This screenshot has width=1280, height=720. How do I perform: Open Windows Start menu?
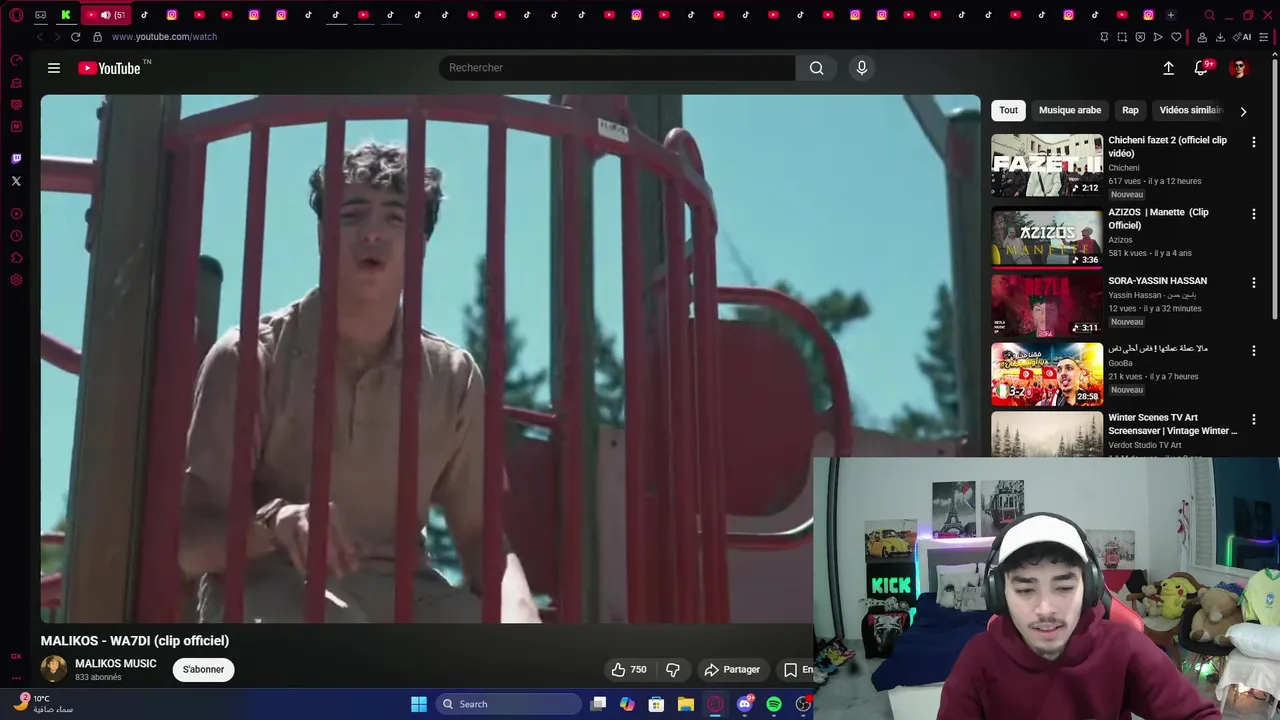click(x=419, y=704)
